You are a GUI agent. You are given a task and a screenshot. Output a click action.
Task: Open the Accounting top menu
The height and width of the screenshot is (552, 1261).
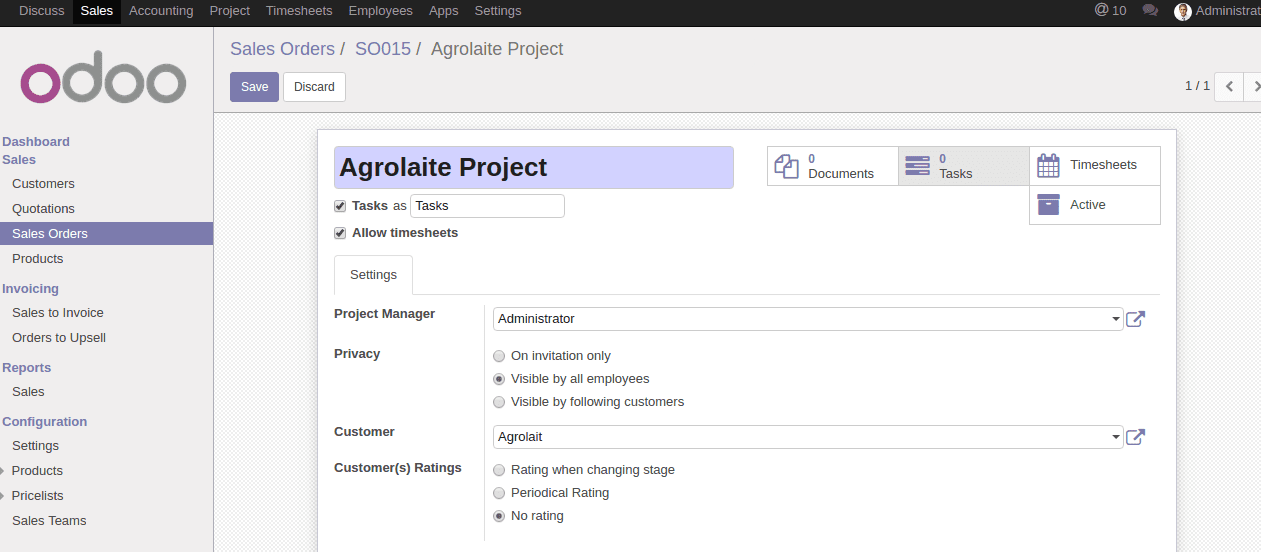[x=161, y=11]
